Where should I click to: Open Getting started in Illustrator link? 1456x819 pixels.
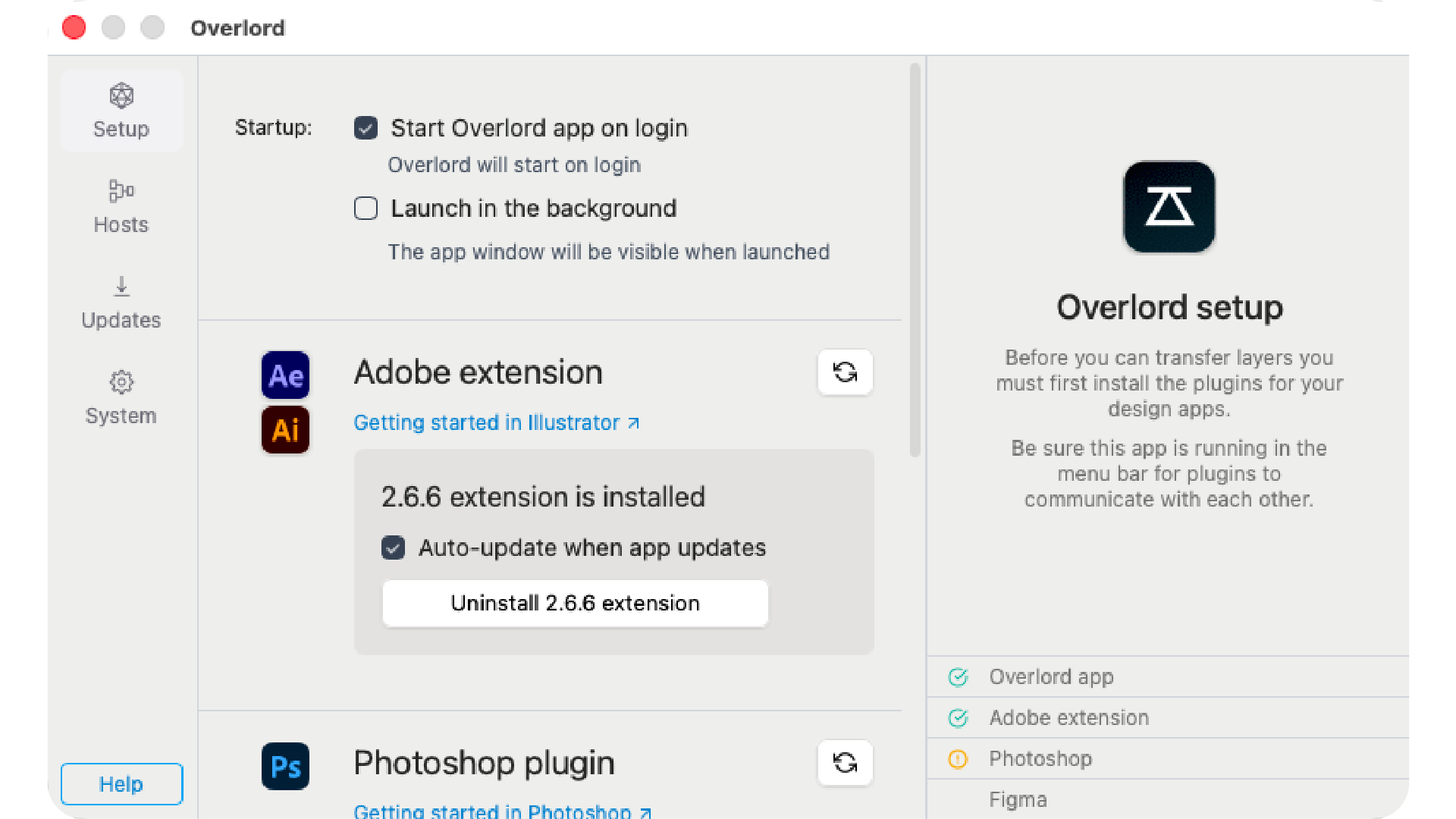496,422
